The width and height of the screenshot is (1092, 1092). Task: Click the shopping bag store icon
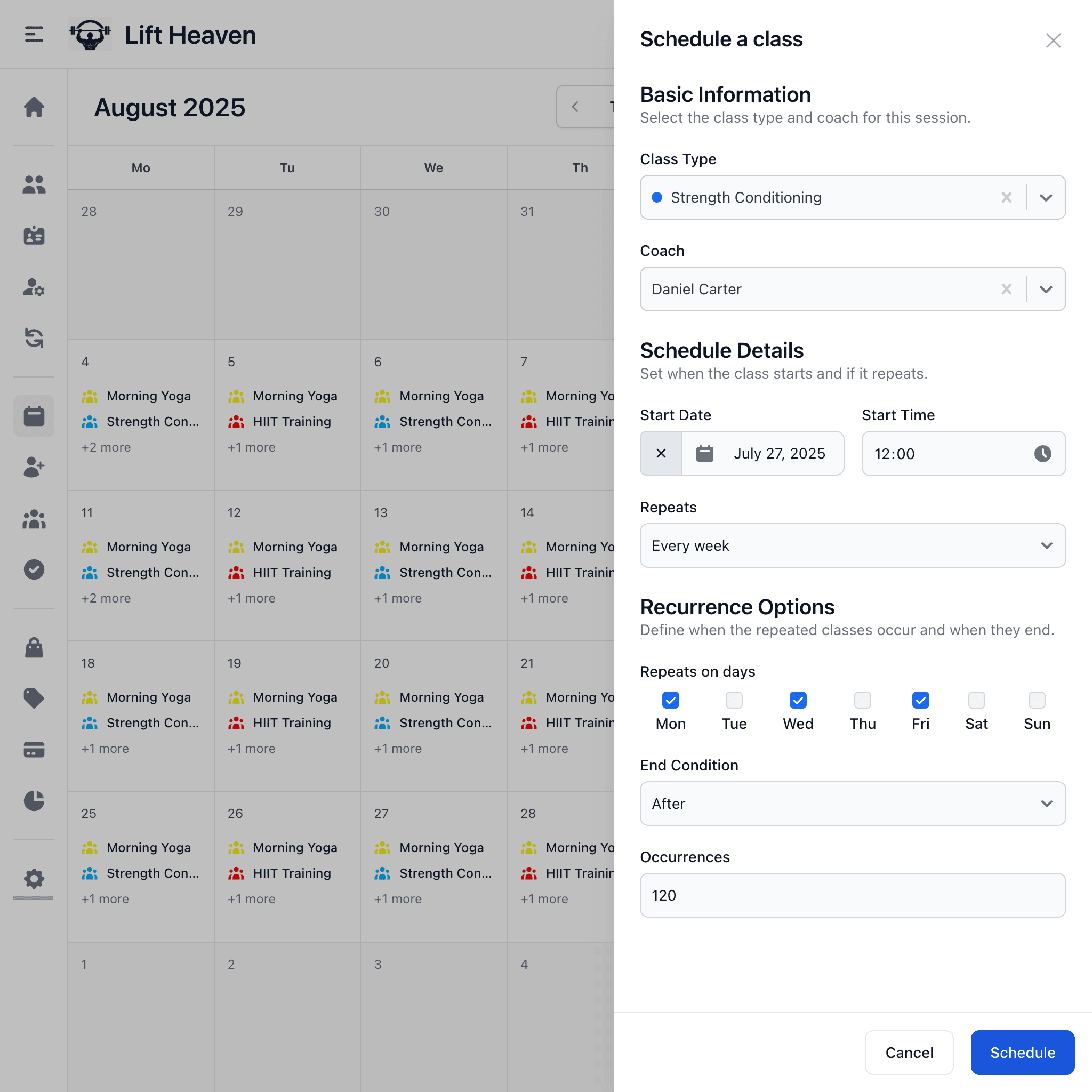(34, 648)
